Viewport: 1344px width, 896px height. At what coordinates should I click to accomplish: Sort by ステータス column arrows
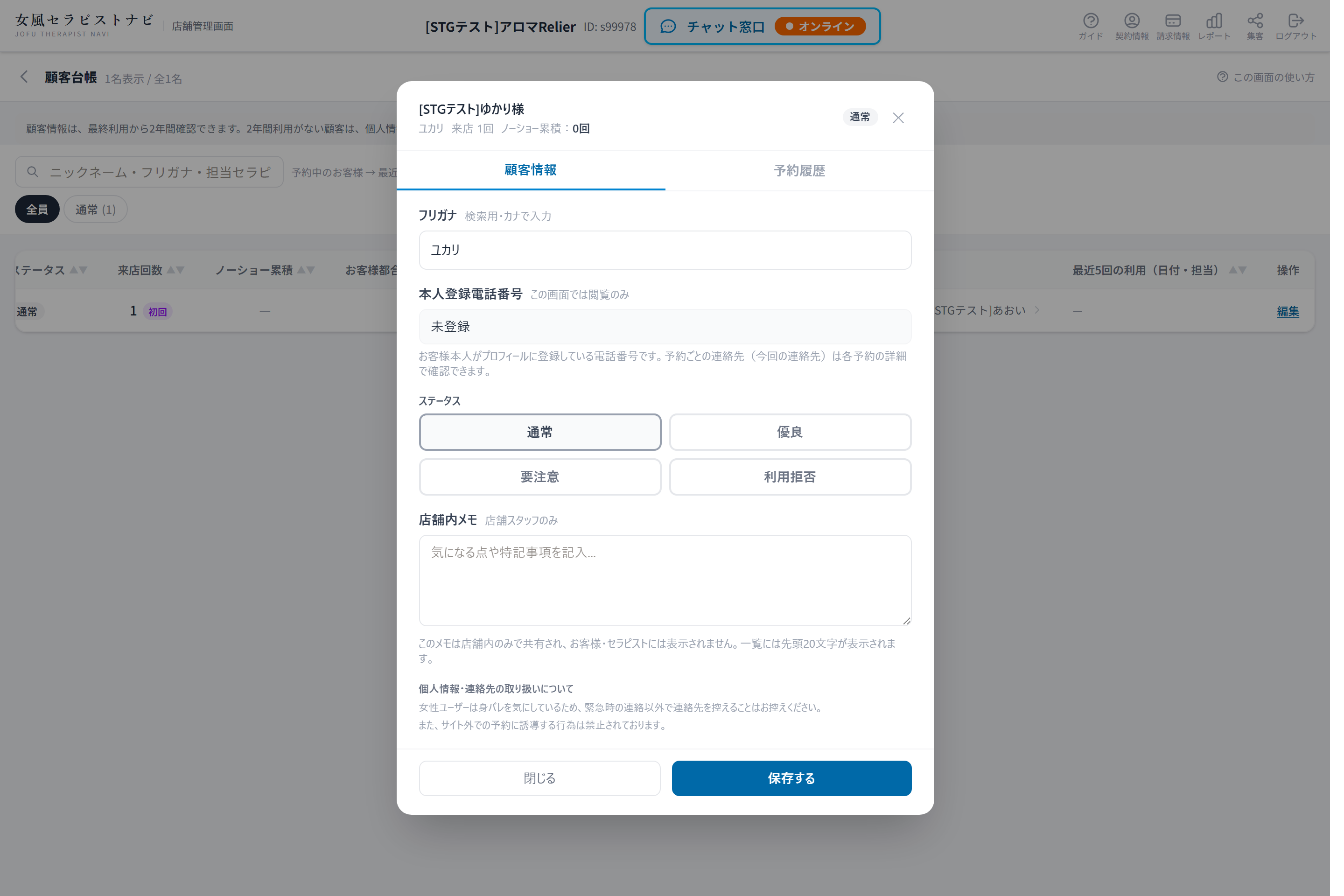78,270
